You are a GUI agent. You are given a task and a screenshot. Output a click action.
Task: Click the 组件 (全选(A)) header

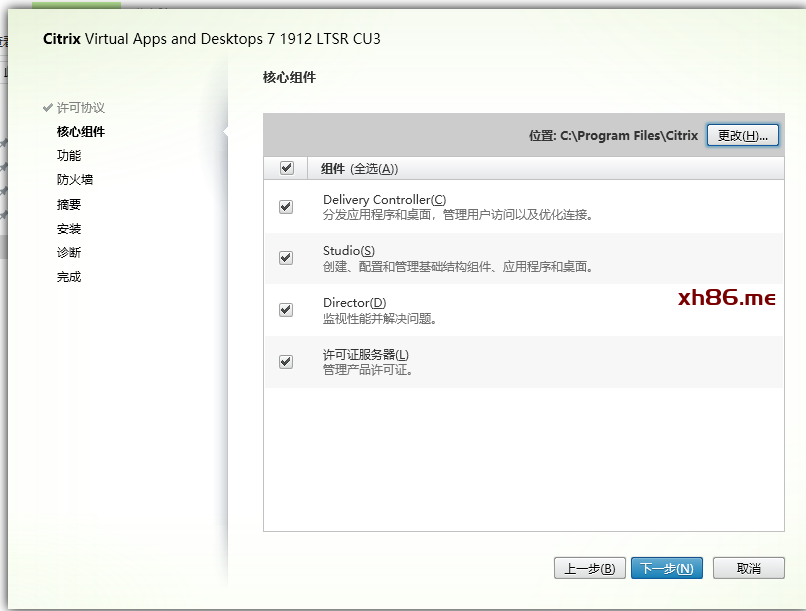coord(360,169)
